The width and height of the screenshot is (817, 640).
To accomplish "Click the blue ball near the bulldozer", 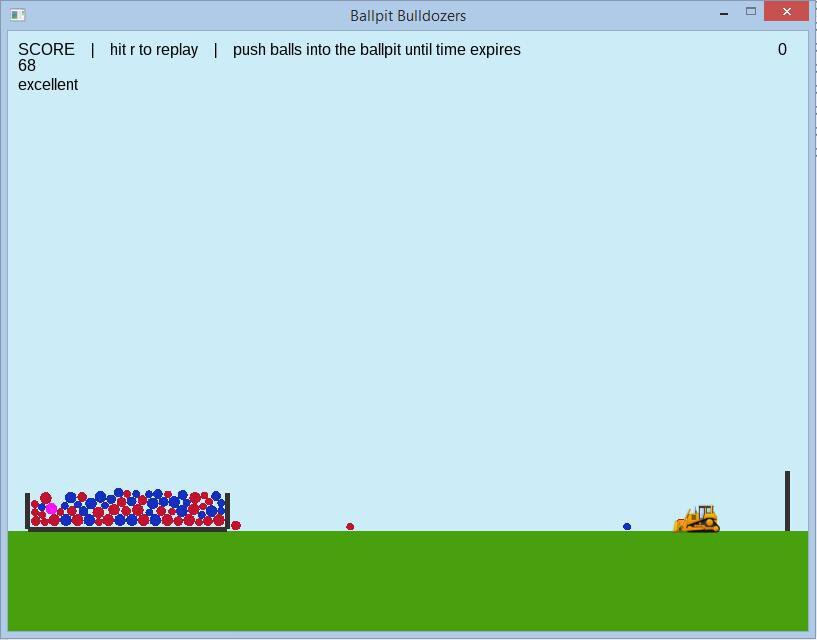I will tap(627, 527).
